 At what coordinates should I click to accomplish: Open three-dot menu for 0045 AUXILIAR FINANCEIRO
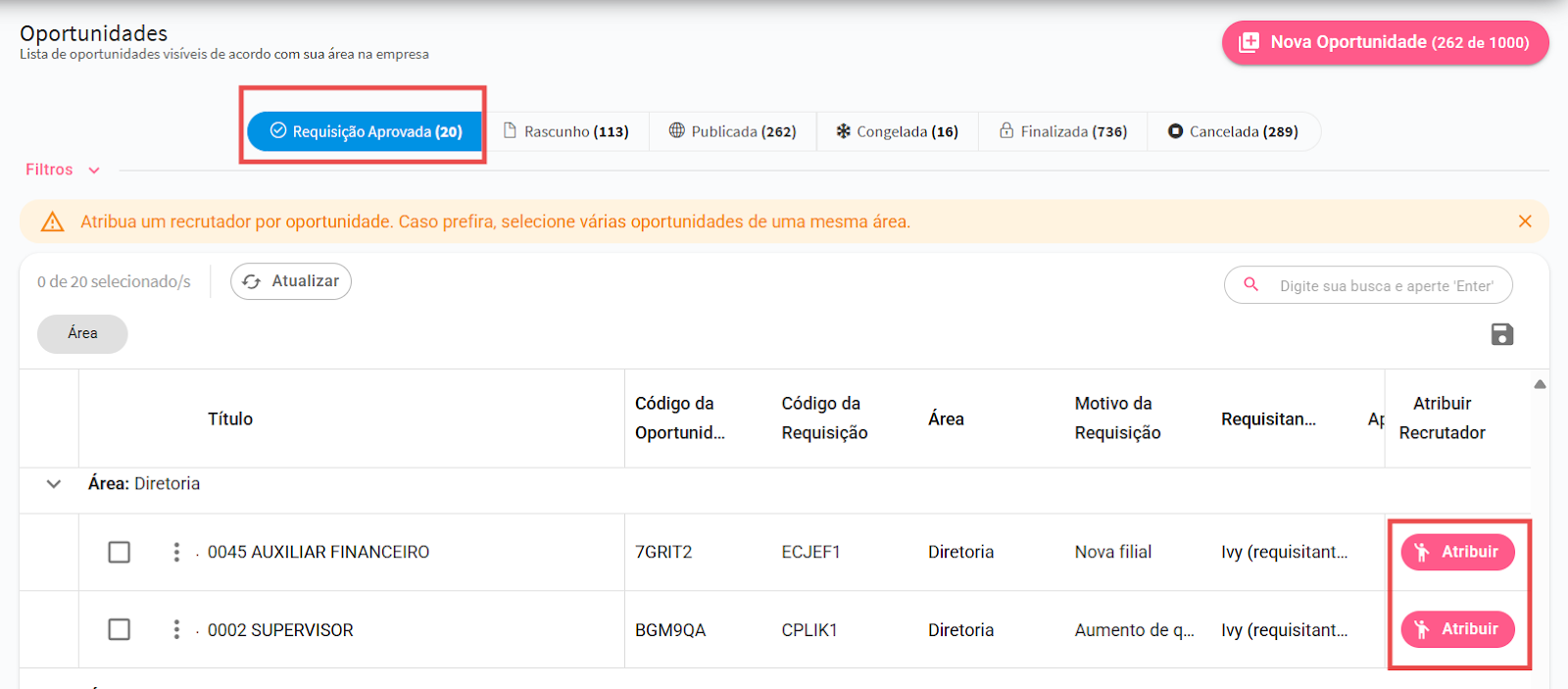coord(176,552)
